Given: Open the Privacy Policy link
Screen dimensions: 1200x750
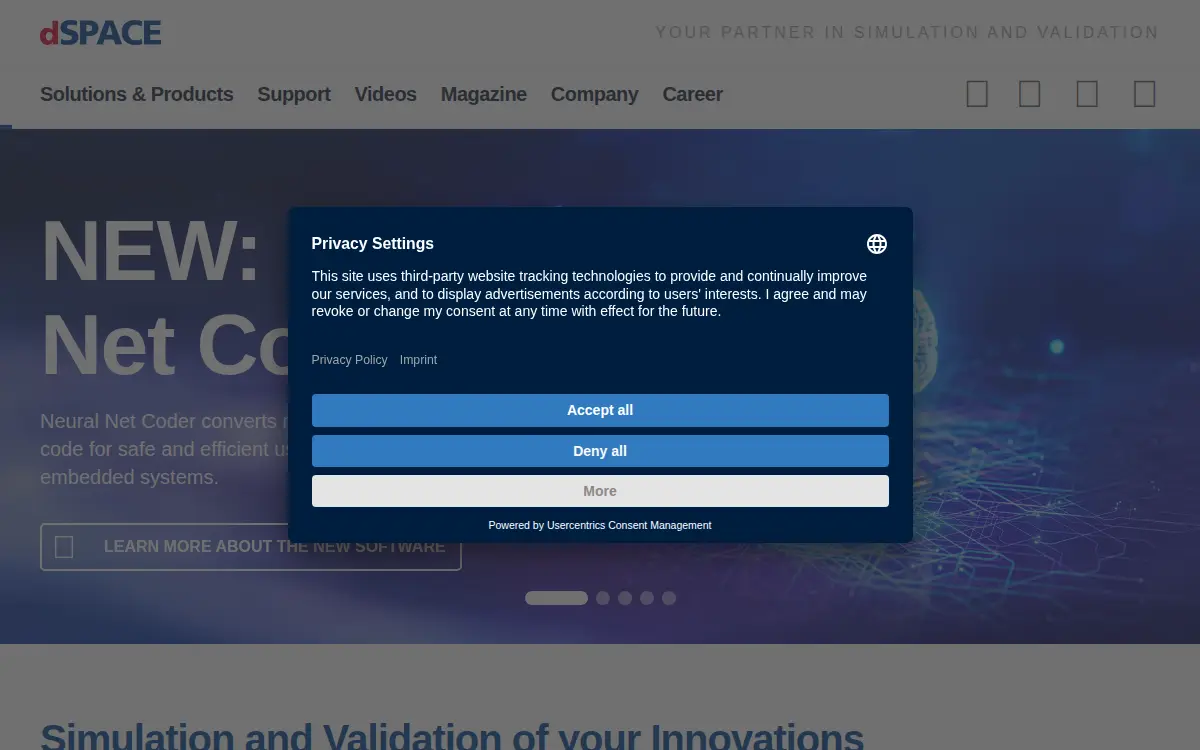Looking at the screenshot, I should [349, 360].
